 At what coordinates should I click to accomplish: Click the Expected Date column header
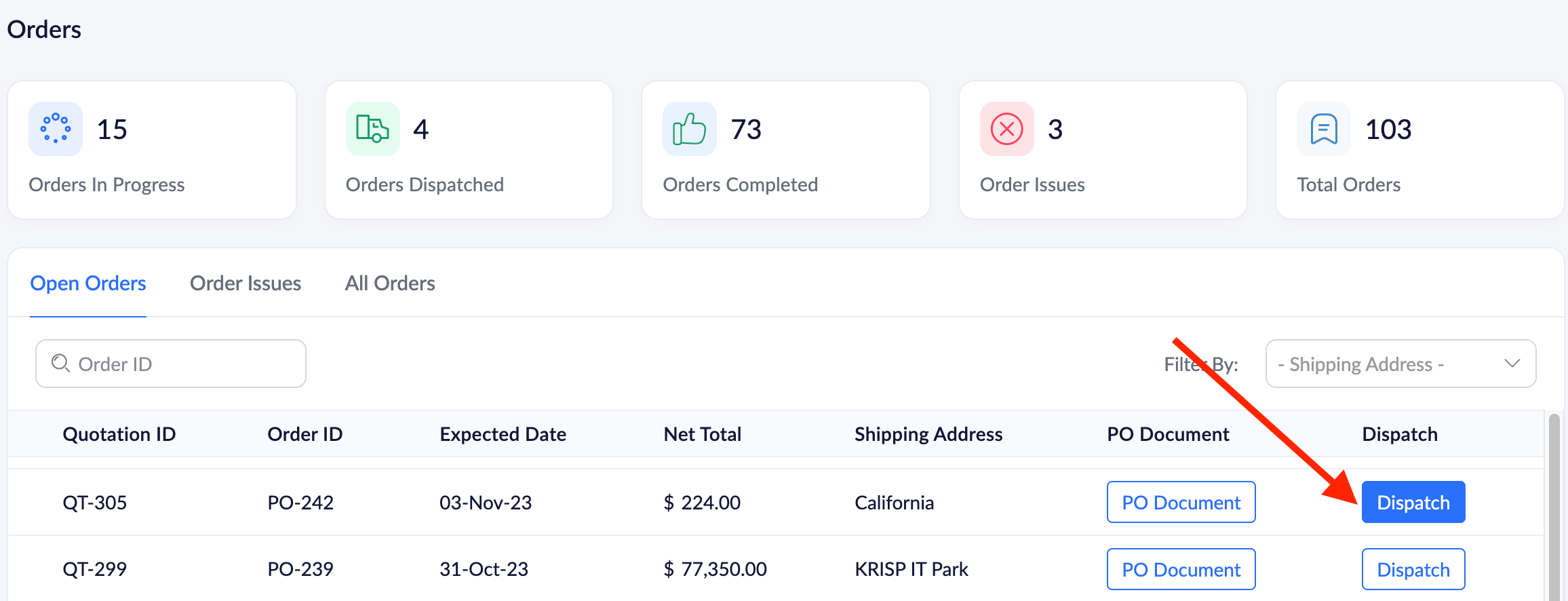503,434
